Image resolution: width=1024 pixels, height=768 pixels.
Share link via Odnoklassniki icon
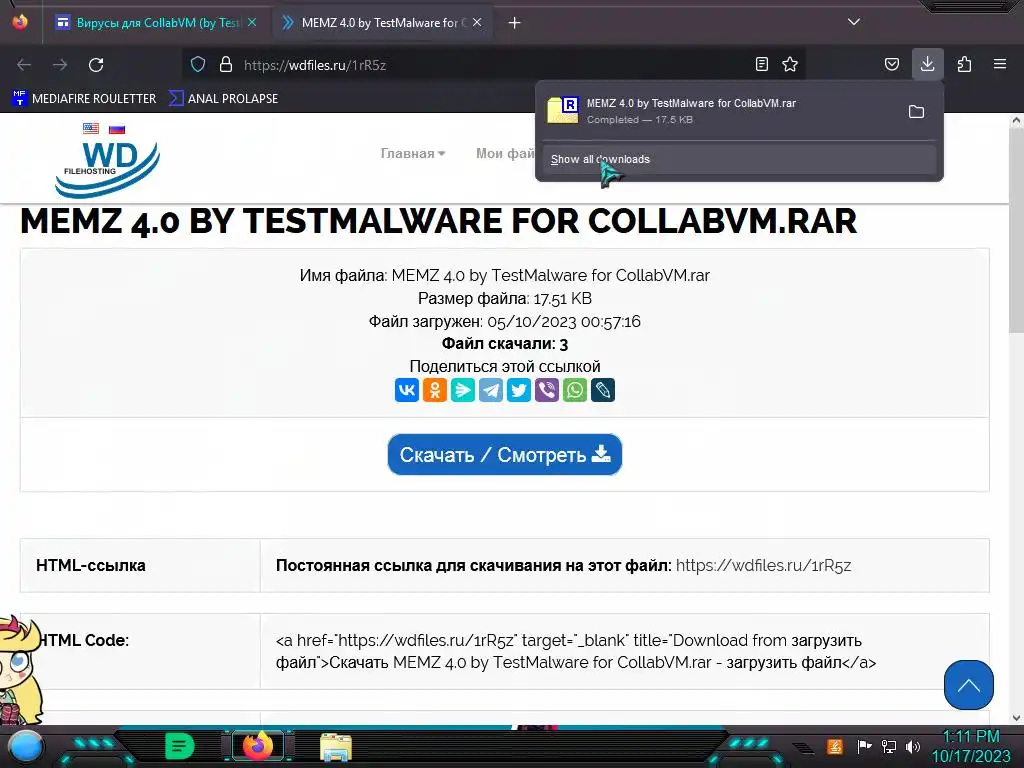[435, 390]
